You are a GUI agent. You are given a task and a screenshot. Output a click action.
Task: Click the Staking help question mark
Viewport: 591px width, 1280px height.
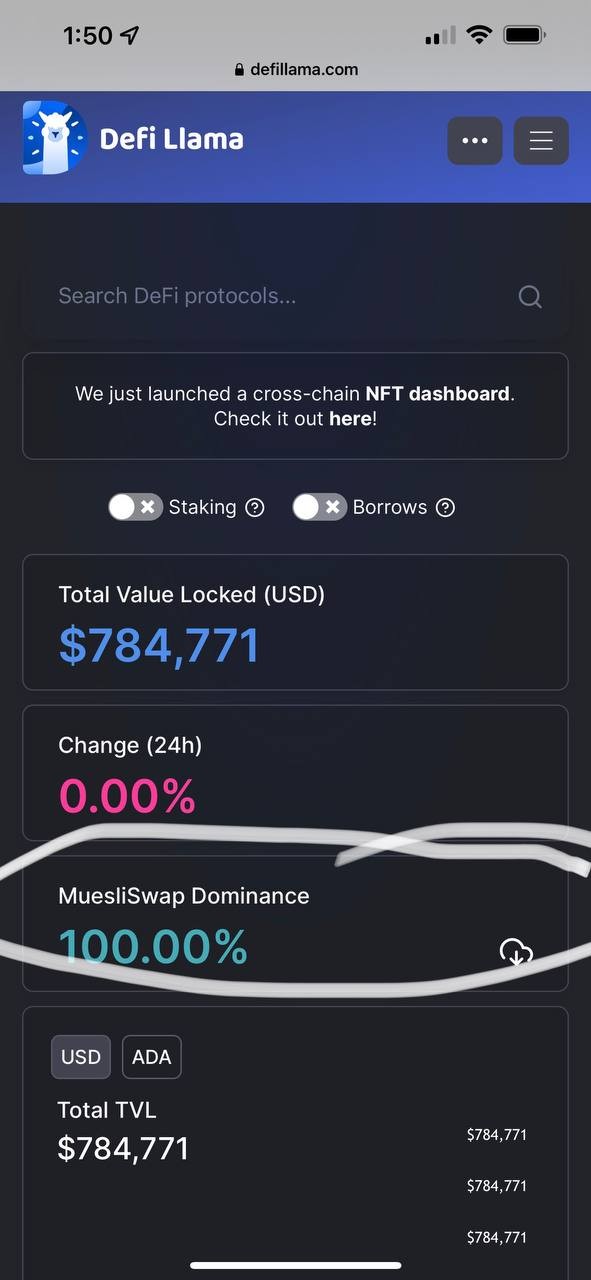pos(255,507)
